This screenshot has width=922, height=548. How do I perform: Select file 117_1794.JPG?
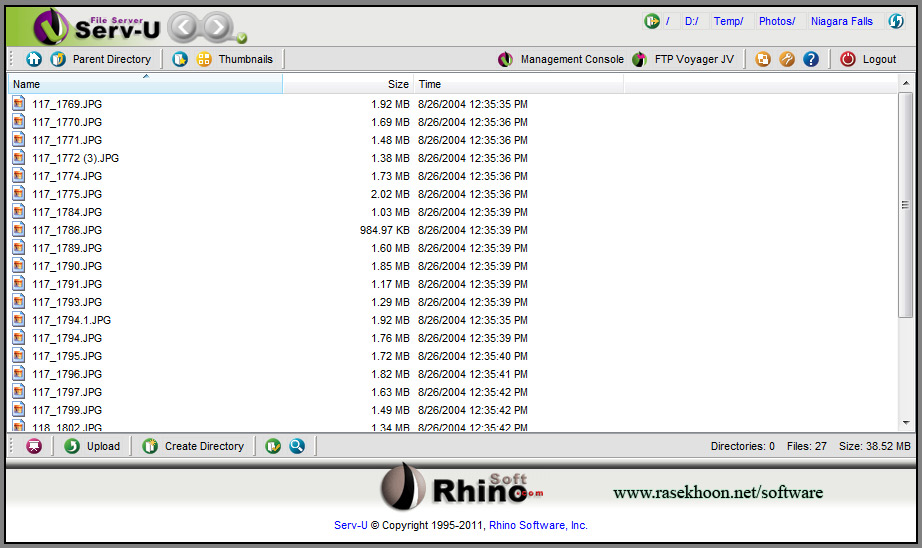tap(67, 338)
